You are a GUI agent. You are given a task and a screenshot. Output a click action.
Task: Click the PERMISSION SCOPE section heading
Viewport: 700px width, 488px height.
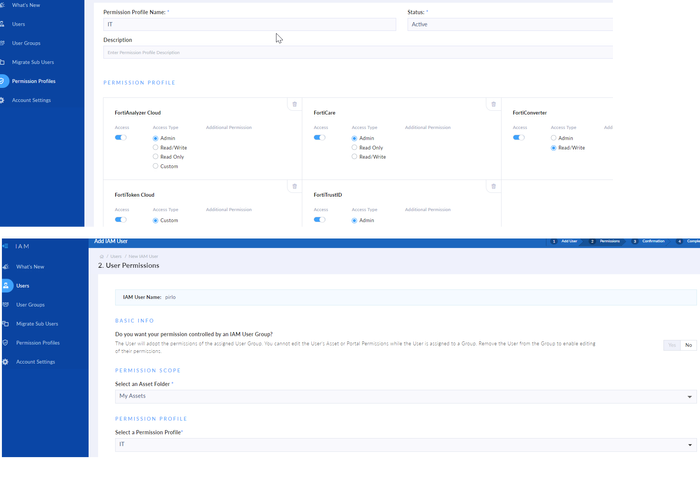[x=148, y=371]
